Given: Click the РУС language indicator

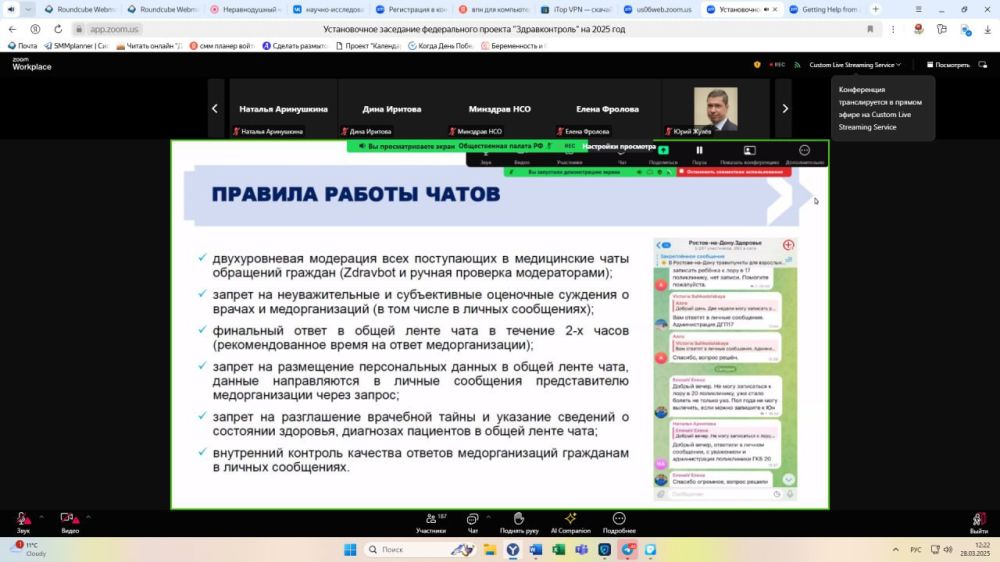Looking at the screenshot, I should pyautogui.click(x=915, y=550).
